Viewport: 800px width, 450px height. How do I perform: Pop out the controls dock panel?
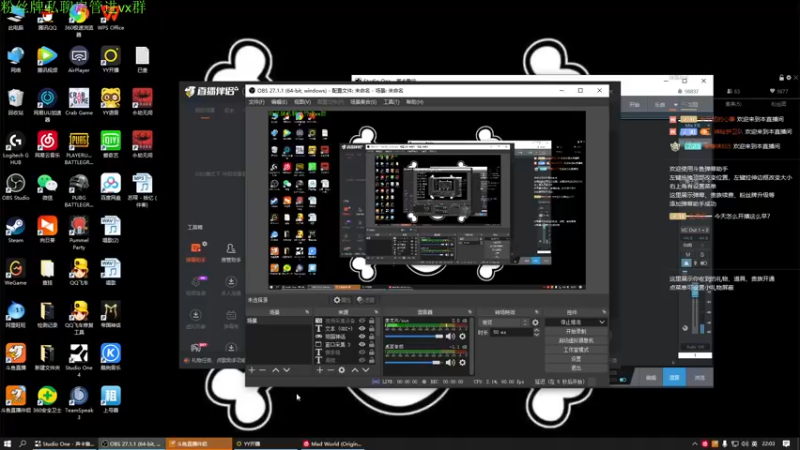604,312
